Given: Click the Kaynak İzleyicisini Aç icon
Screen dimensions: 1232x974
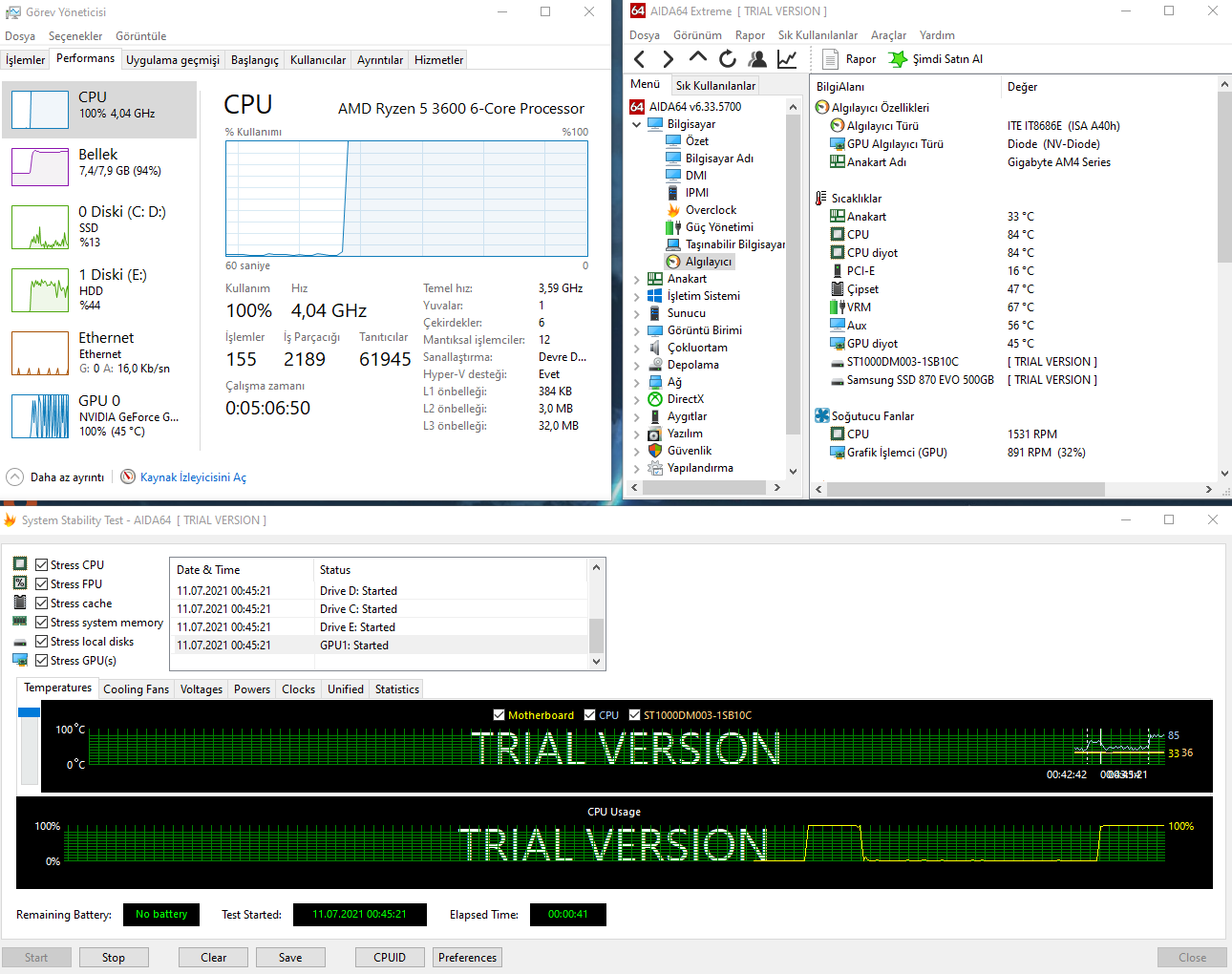Looking at the screenshot, I should 128,476.
